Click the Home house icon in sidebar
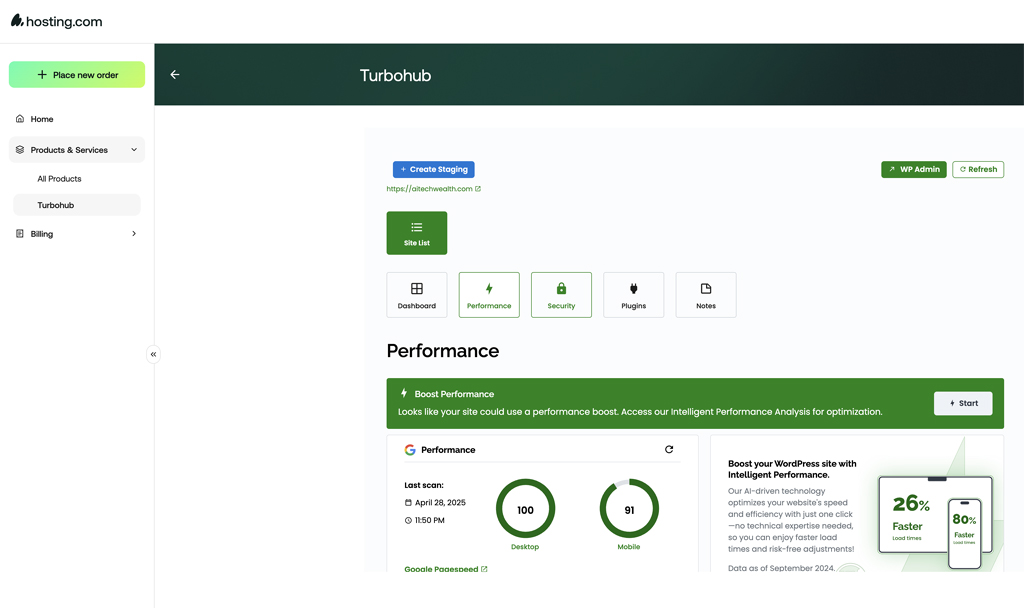This screenshot has width=1024, height=608. [20, 119]
